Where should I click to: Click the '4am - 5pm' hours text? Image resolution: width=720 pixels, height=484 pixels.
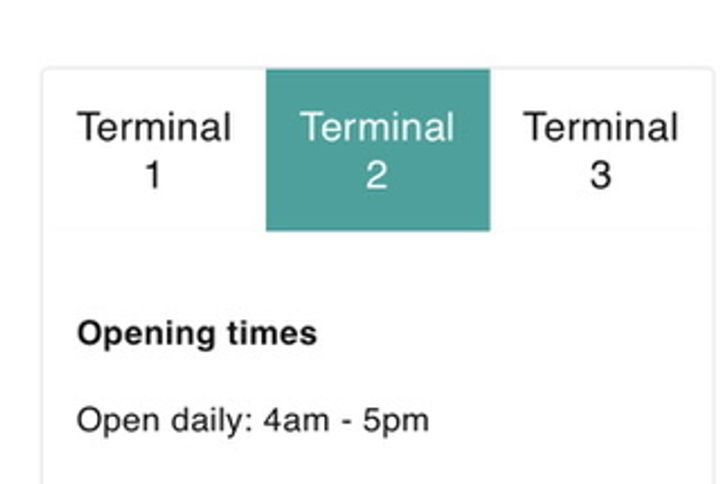tap(346, 420)
